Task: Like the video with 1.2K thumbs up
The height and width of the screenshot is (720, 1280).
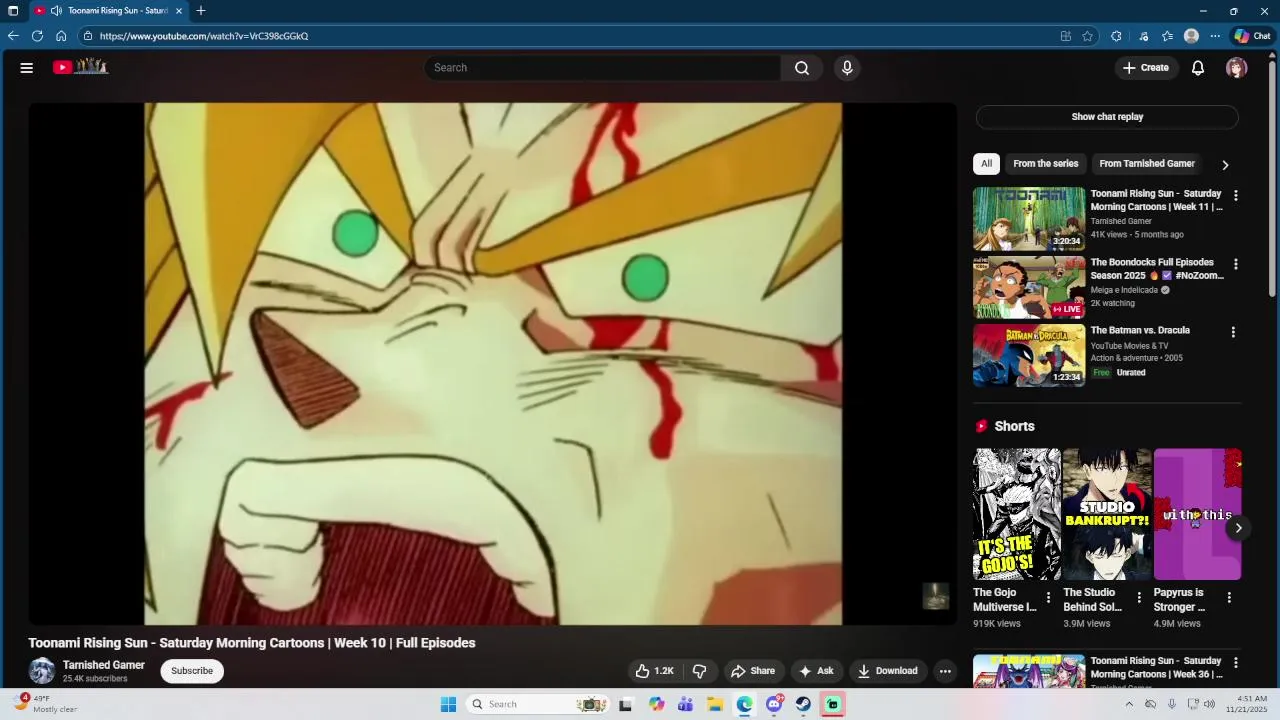Action: click(x=654, y=671)
